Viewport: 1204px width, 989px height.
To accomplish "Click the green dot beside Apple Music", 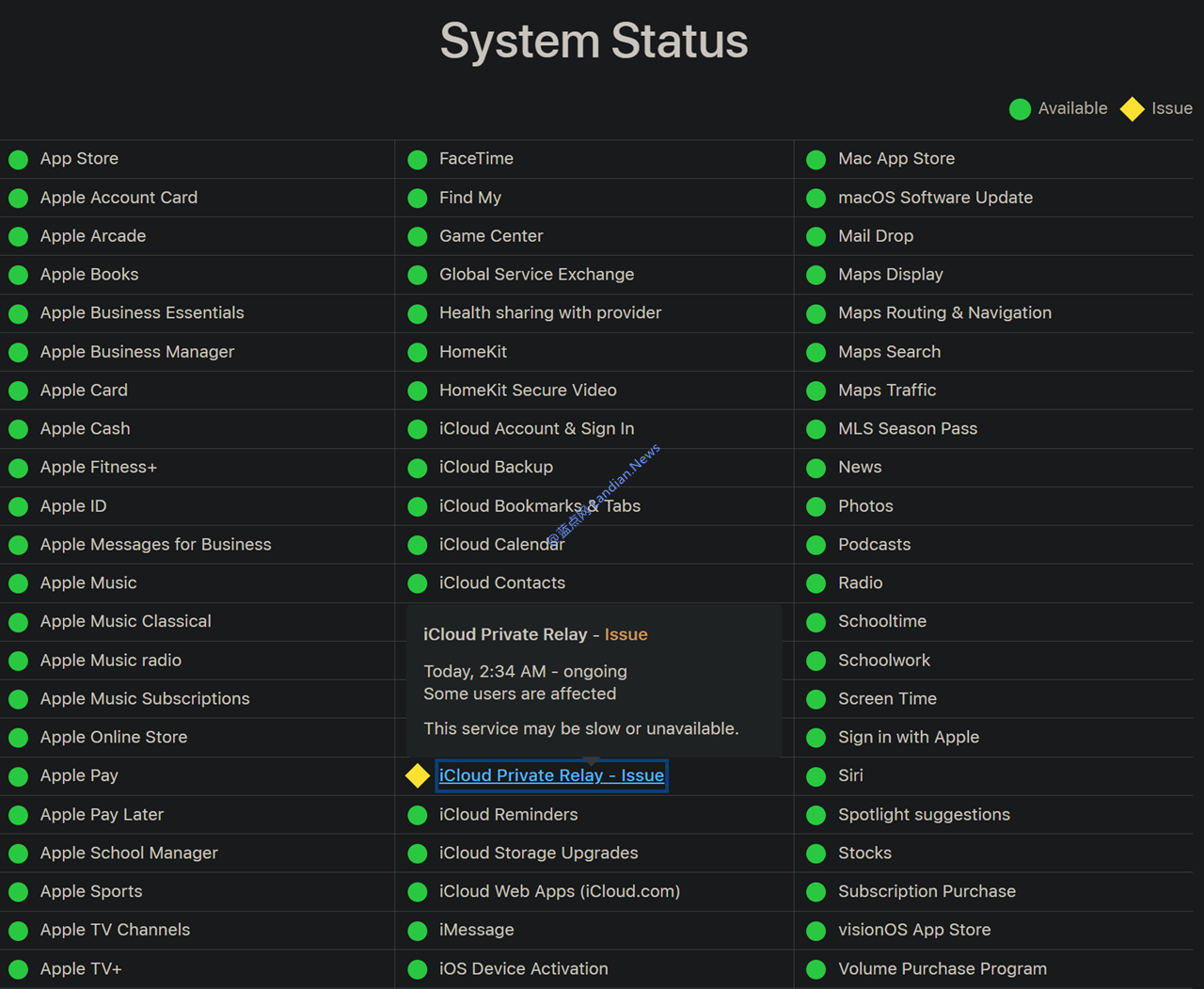I will [18, 583].
